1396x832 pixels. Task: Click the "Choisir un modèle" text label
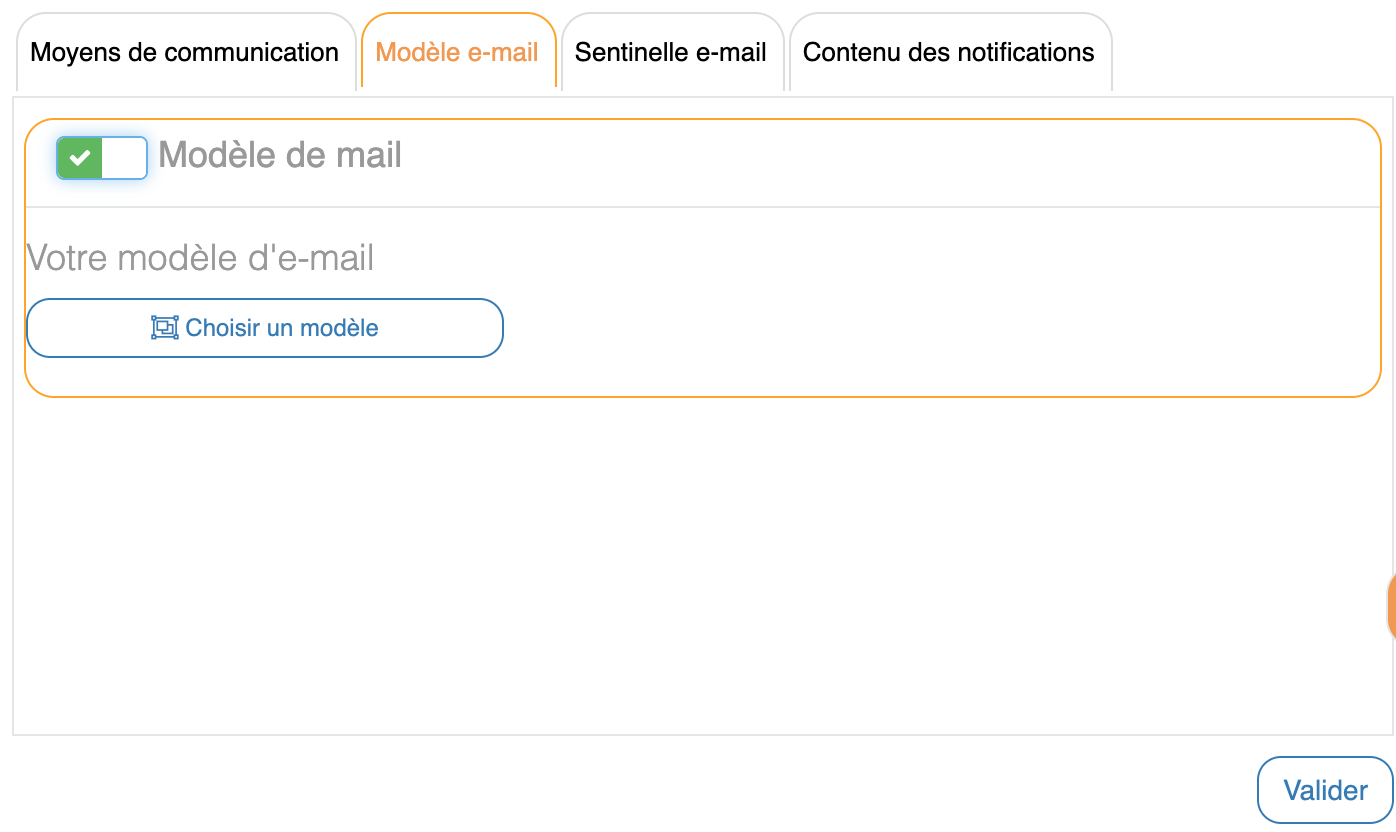(x=282, y=328)
